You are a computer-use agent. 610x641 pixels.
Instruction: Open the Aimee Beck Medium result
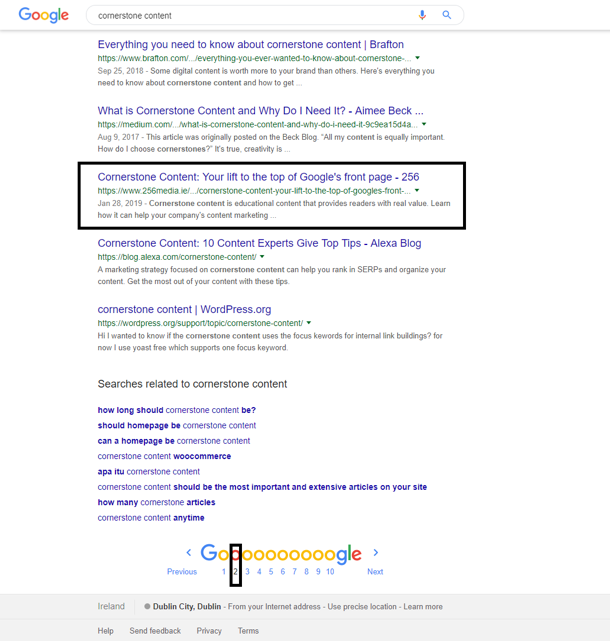click(260, 110)
